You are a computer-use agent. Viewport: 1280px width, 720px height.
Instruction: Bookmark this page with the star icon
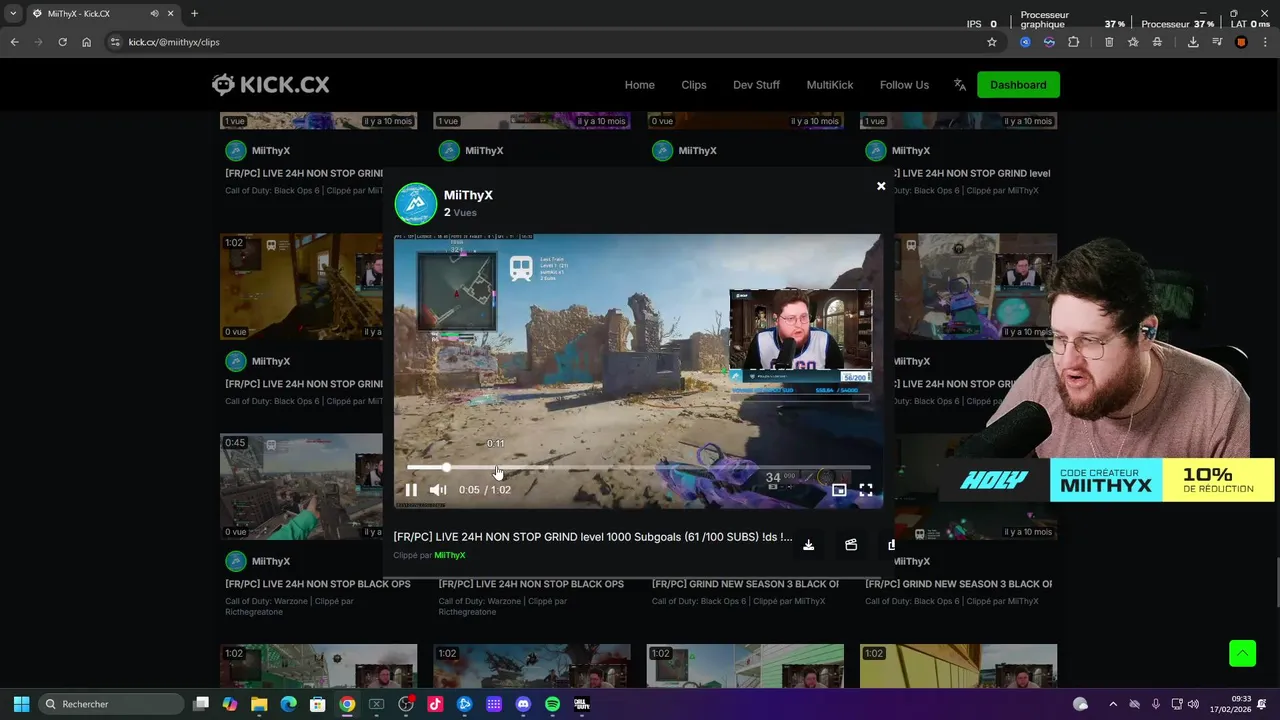point(992,42)
